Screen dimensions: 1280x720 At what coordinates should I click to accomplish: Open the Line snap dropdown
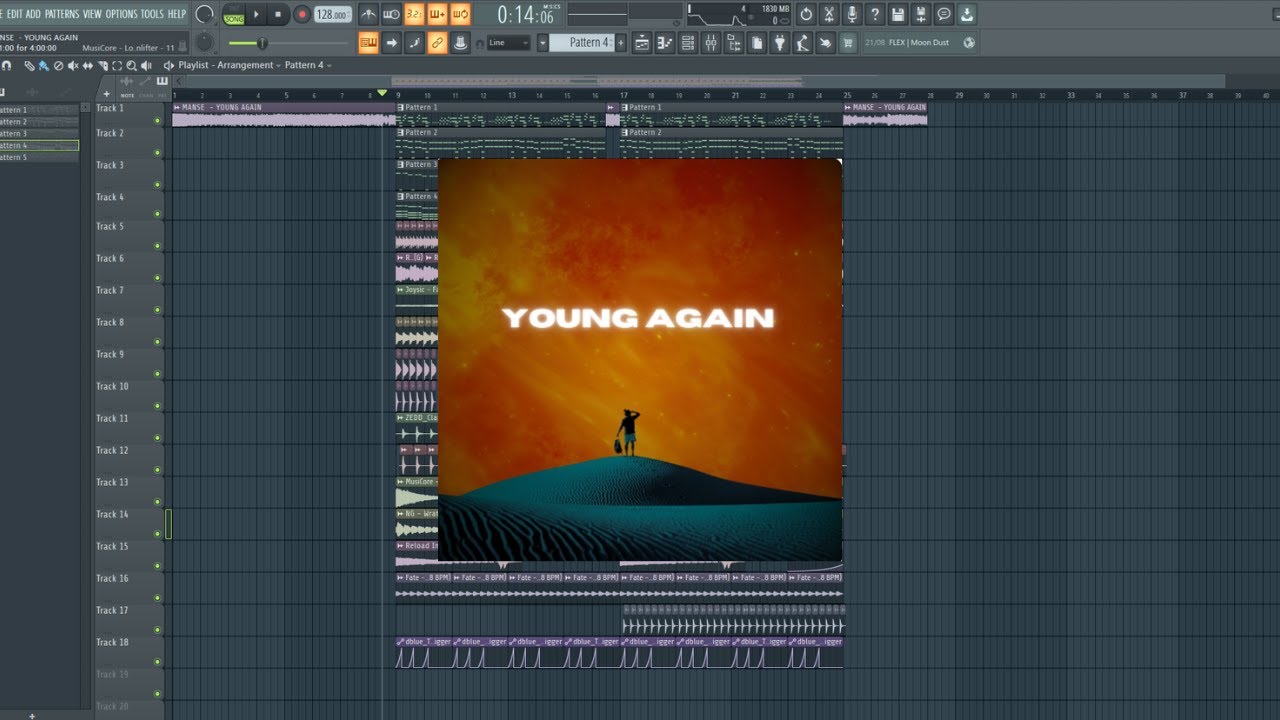[x=508, y=43]
